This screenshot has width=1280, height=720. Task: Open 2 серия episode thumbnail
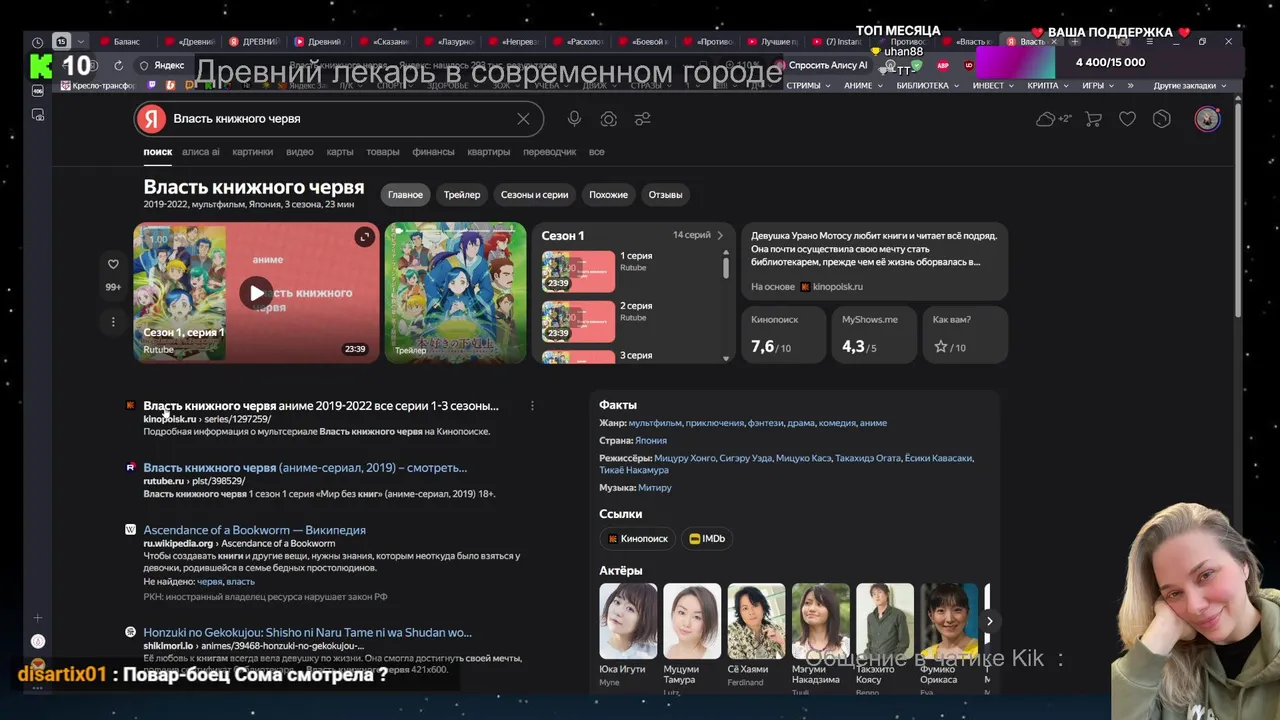click(578, 321)
